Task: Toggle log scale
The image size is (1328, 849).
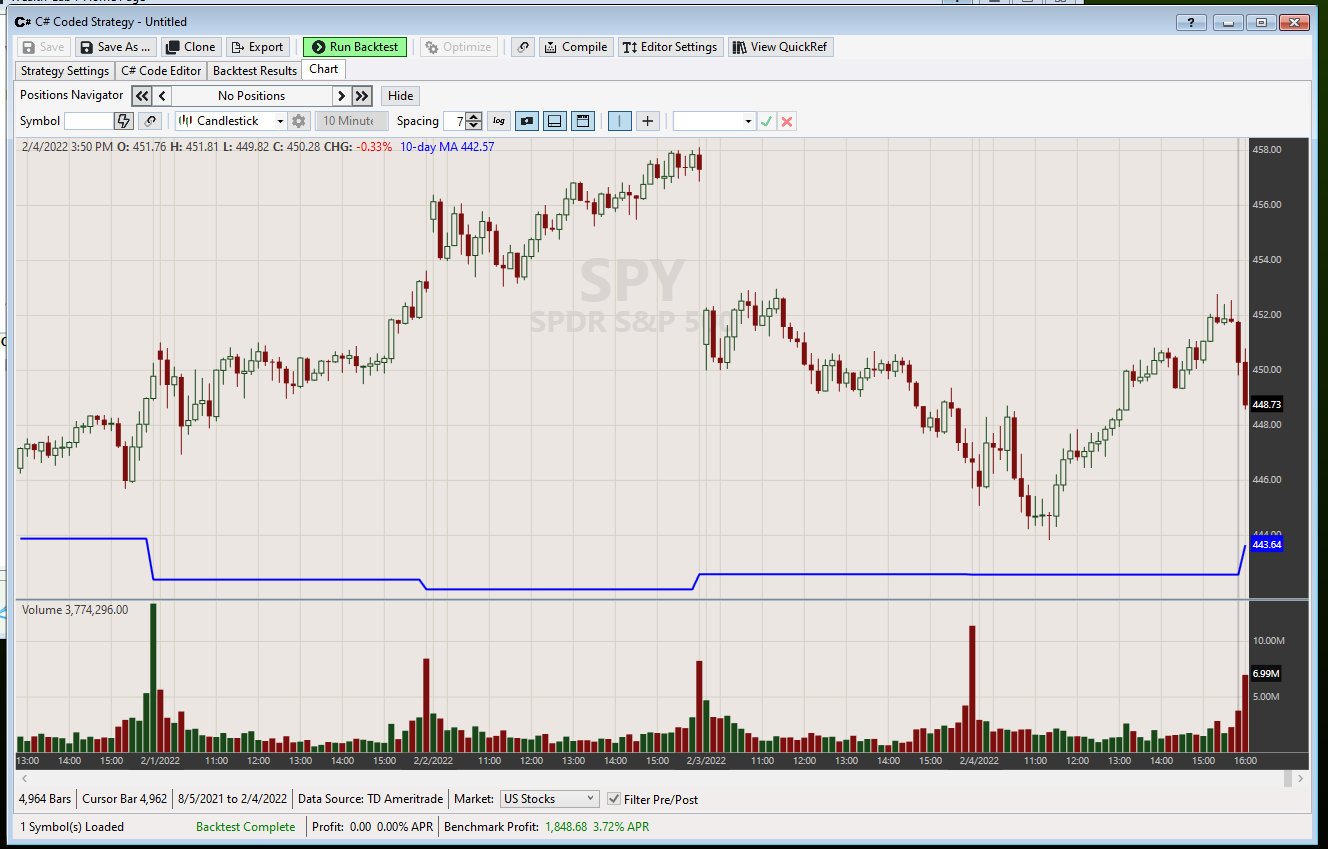Action: (x=498, y=121)
